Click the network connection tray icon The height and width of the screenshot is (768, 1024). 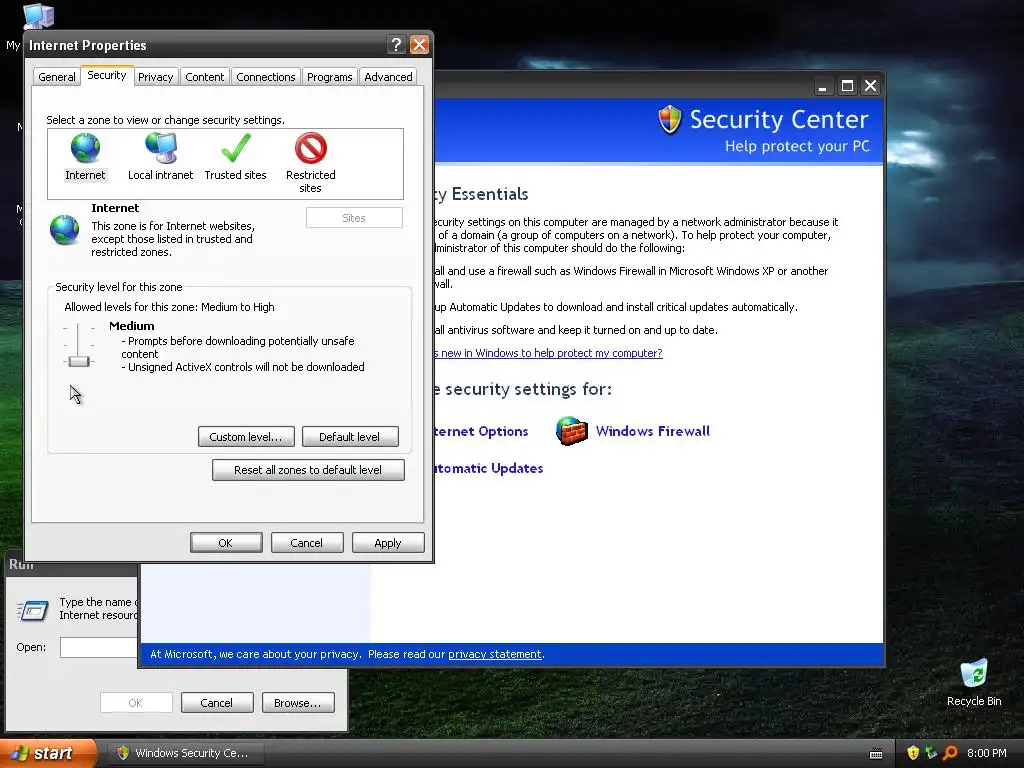pos(931,753)
